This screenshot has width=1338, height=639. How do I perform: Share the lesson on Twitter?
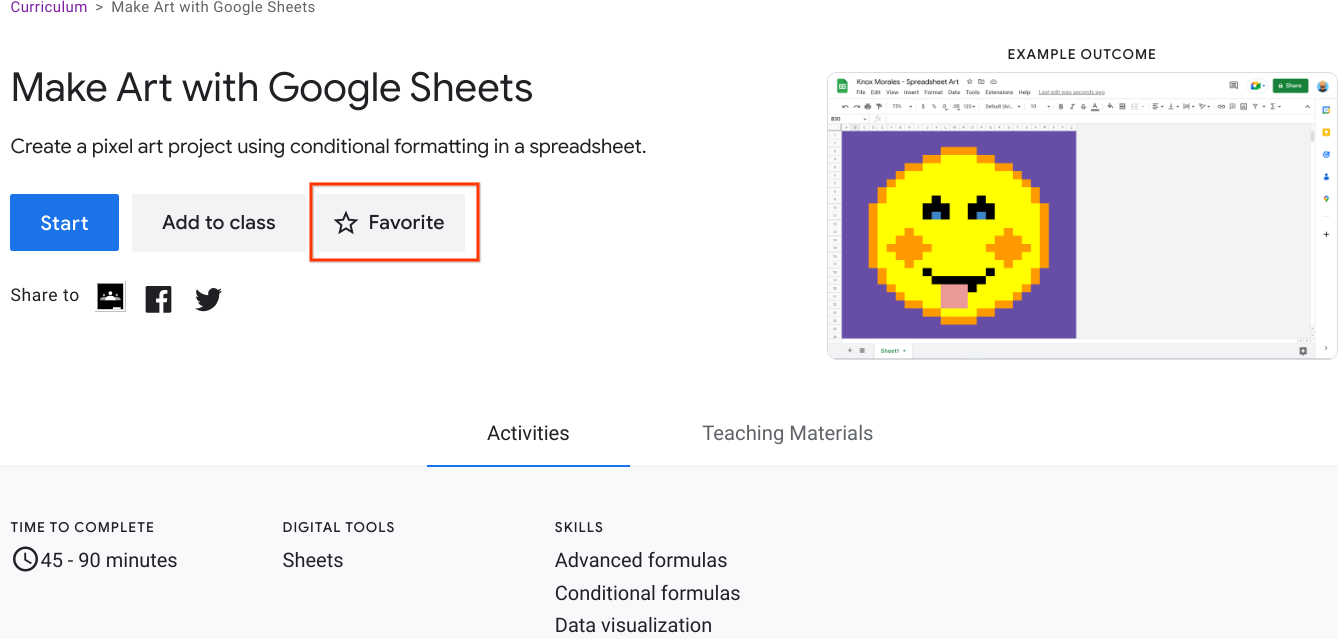(x=207, y=297)
